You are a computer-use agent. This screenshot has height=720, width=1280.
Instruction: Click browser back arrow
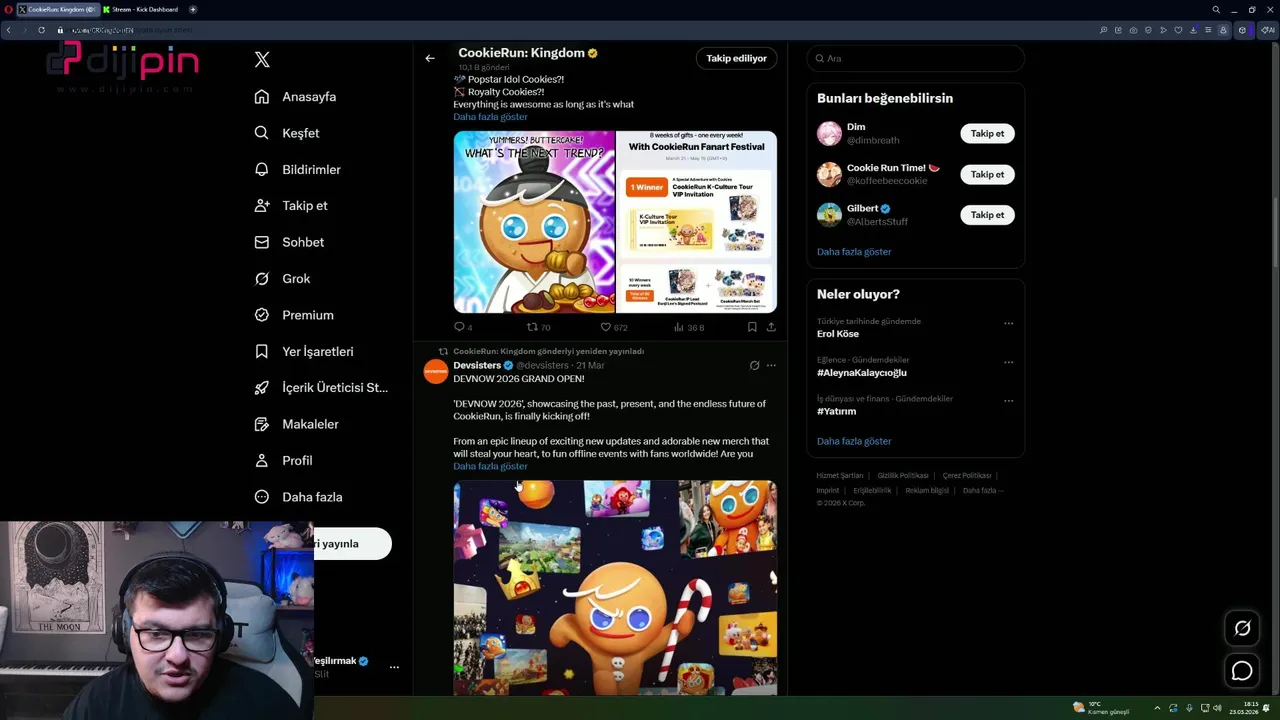[8, 30]
